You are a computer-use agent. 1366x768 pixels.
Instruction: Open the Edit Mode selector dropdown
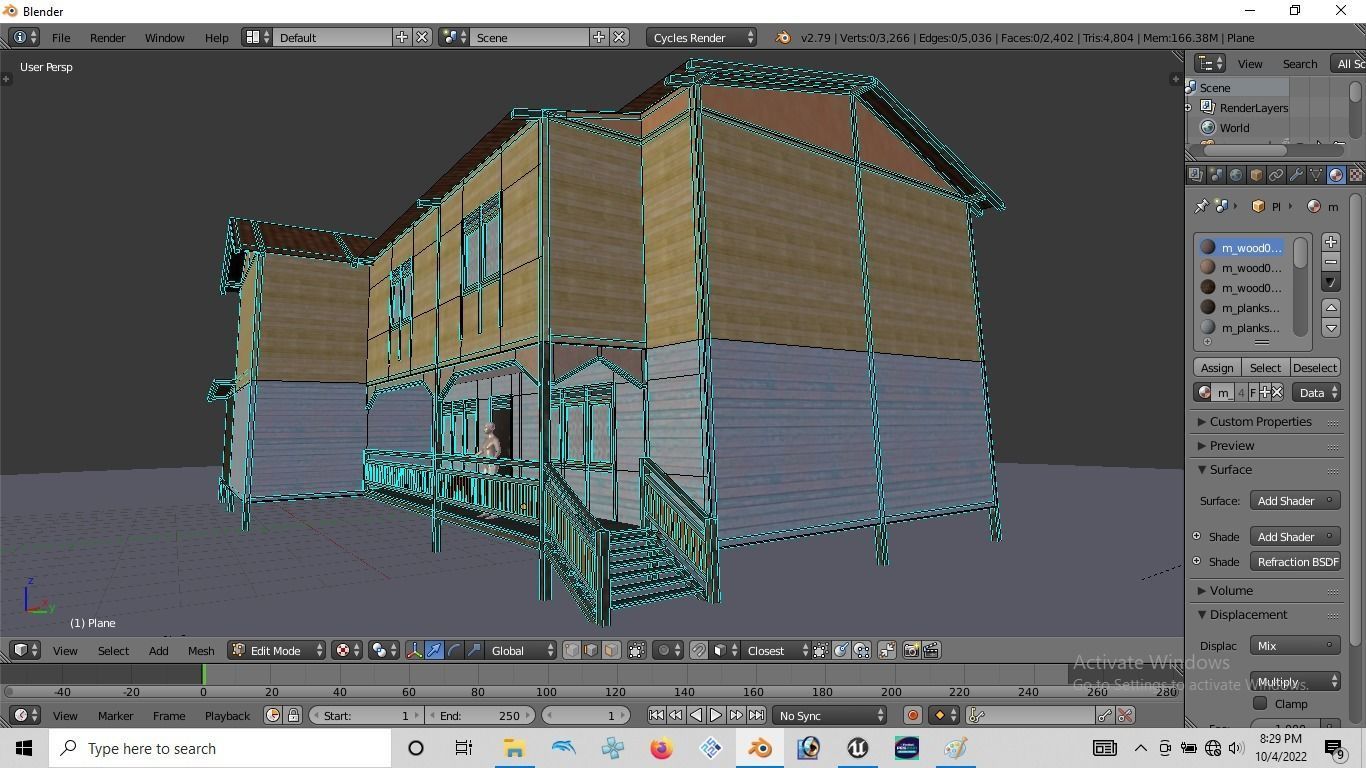277,650
